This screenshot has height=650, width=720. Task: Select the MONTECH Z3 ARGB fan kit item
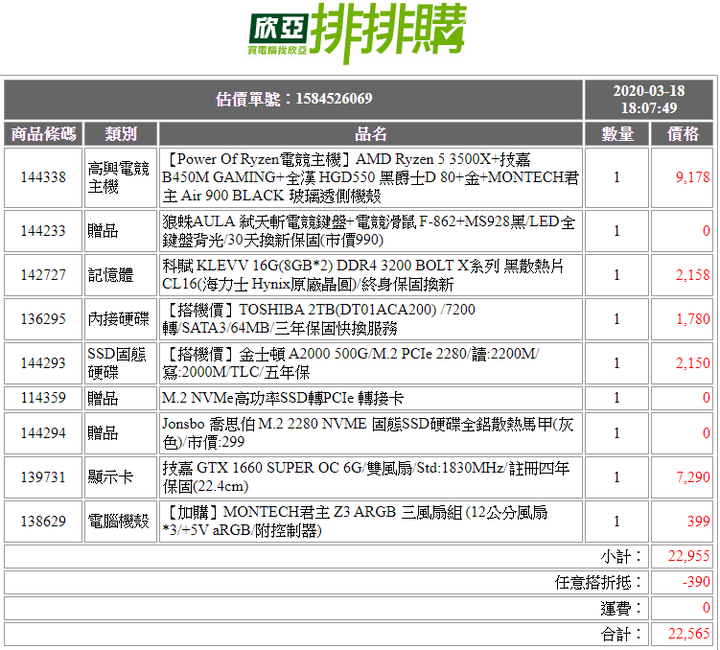[x=355, y=521]
